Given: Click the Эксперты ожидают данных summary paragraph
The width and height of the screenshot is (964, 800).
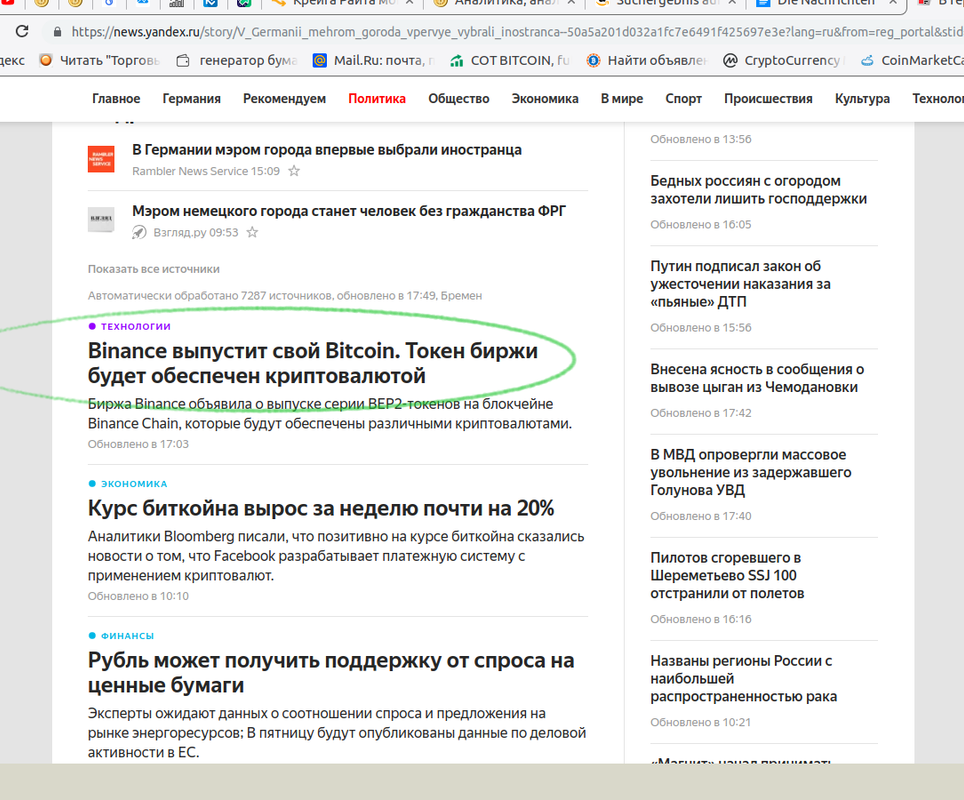Looking at the screenshot, I should pos(337,733).
